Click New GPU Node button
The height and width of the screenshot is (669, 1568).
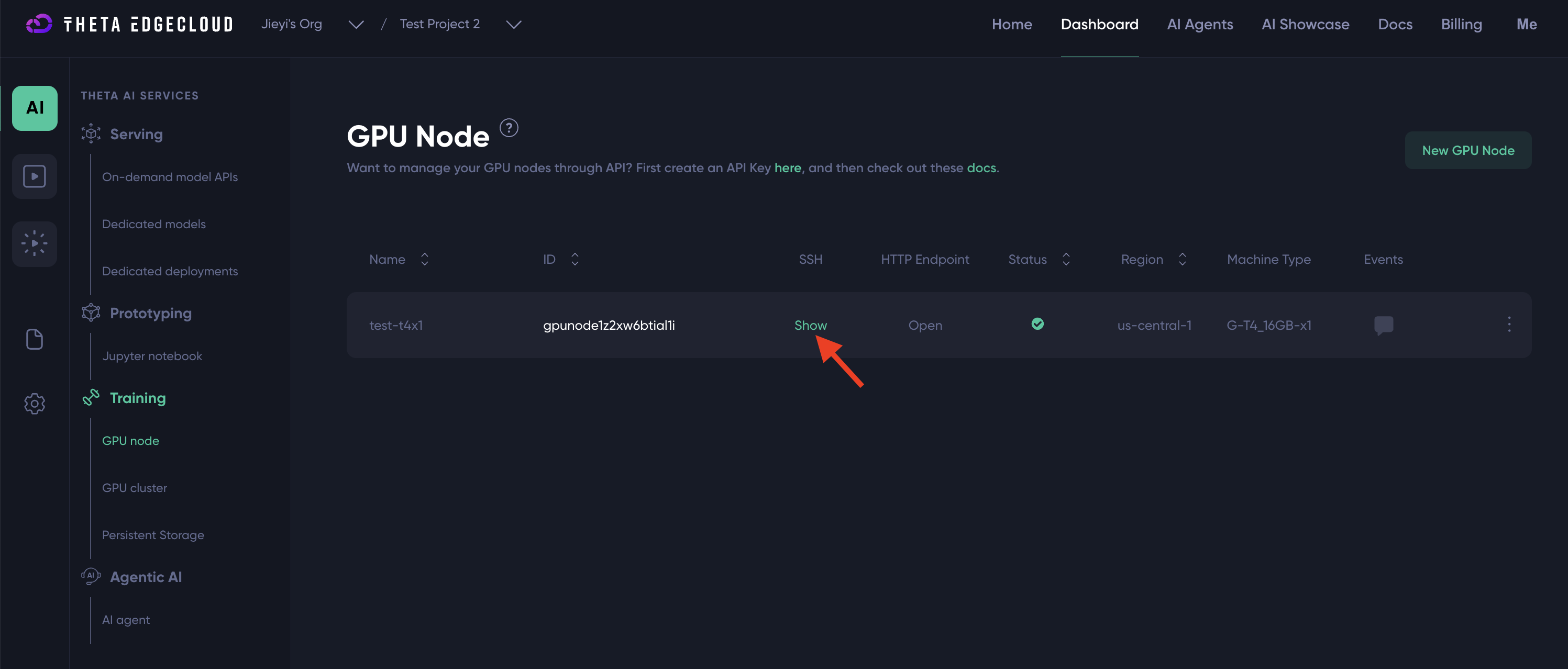tap(1467, 150)
